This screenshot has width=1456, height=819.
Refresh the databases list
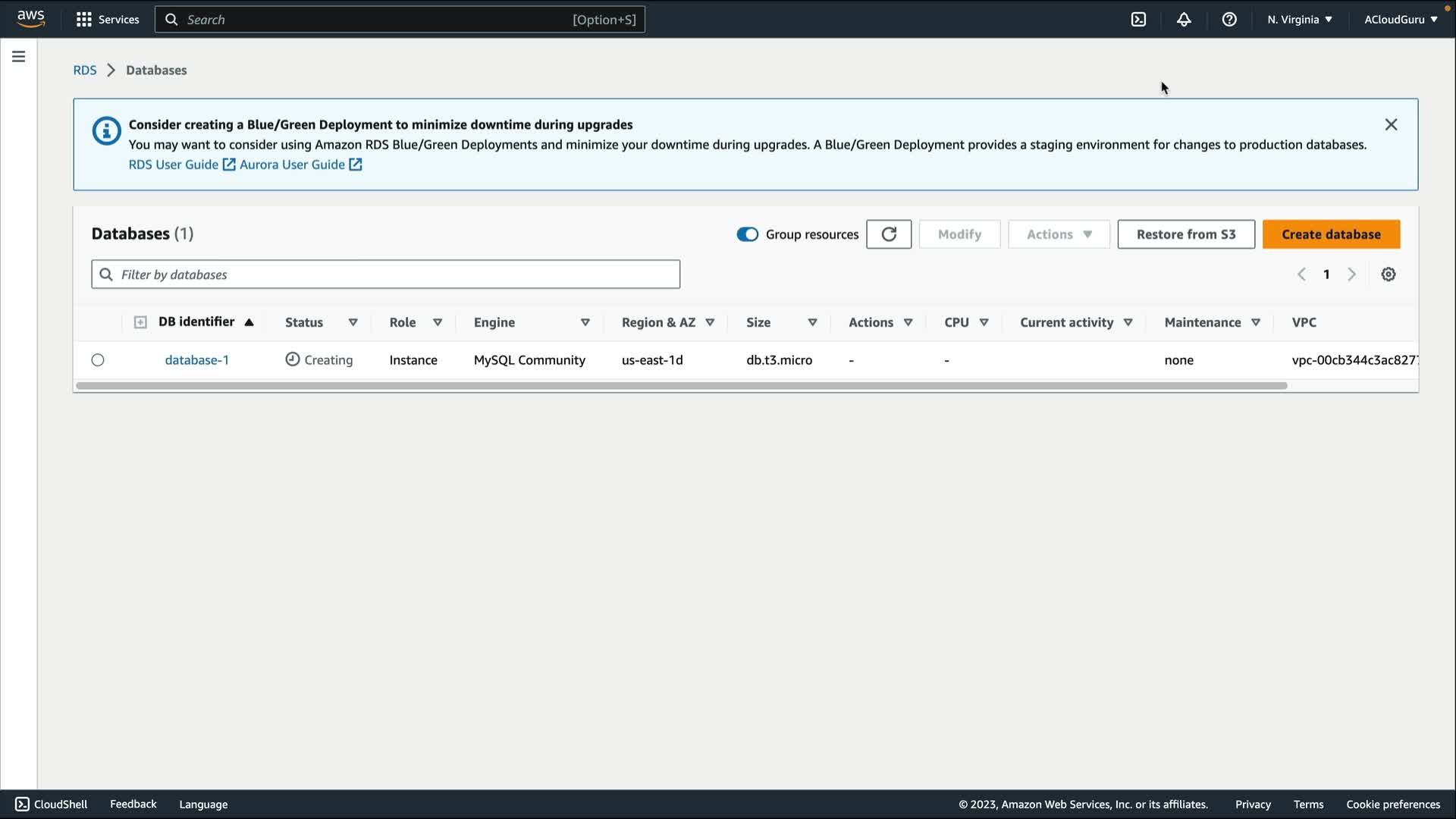[889, 234]
